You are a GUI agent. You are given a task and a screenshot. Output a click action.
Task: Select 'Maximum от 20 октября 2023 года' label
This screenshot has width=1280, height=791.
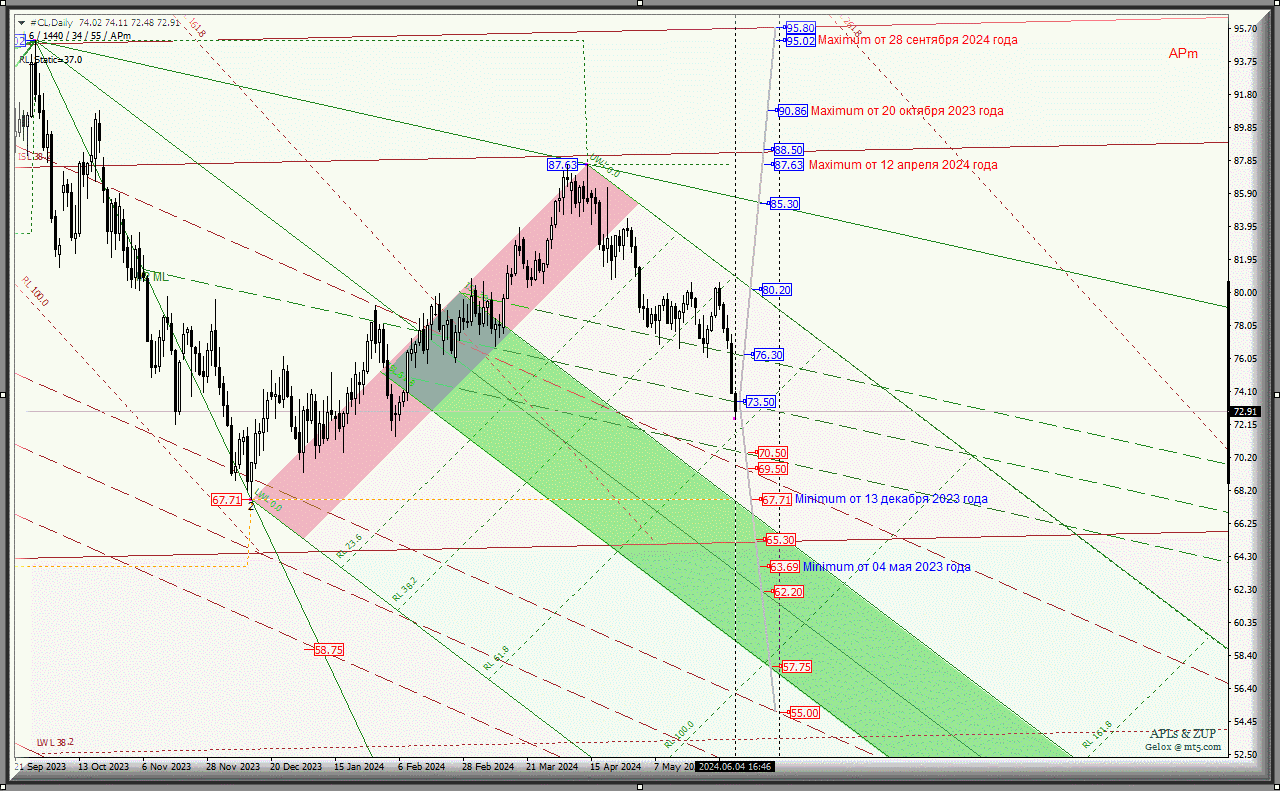click(907, 111)
